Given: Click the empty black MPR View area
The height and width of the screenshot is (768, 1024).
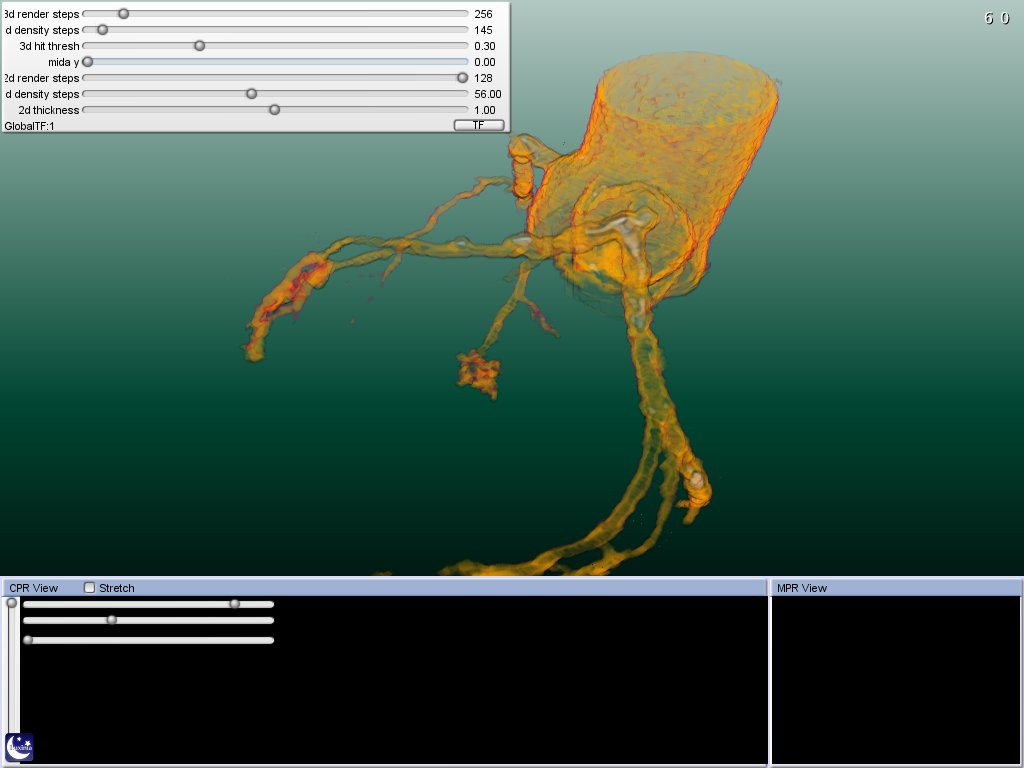Looking at the screenshot, I should coord(896,680).
